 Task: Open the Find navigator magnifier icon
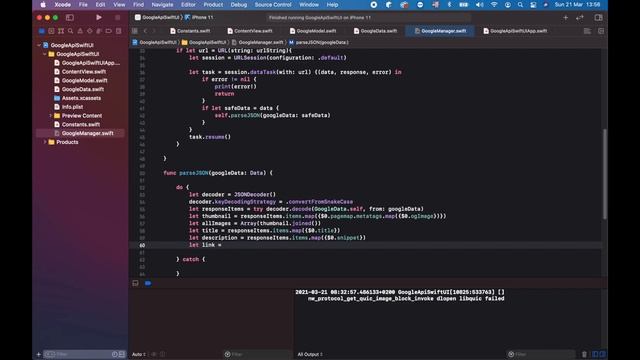coord(70,31)
